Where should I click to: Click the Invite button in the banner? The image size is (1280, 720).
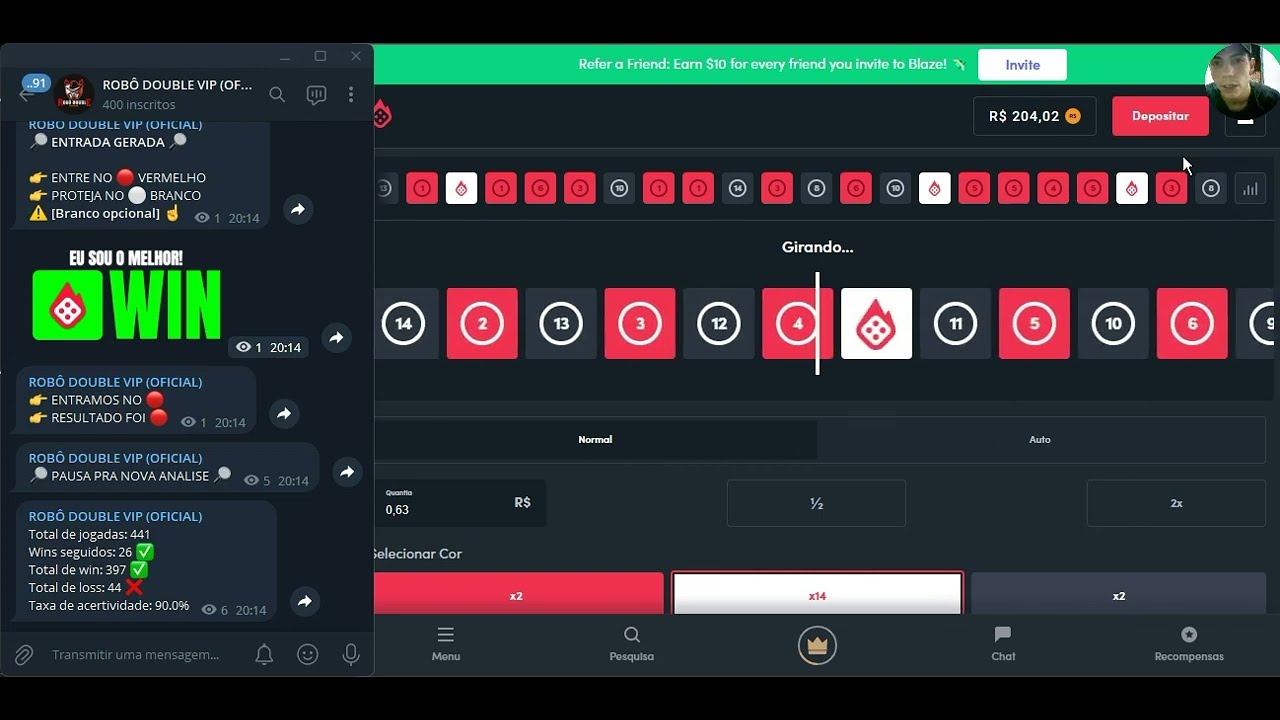pos(1022,65)
